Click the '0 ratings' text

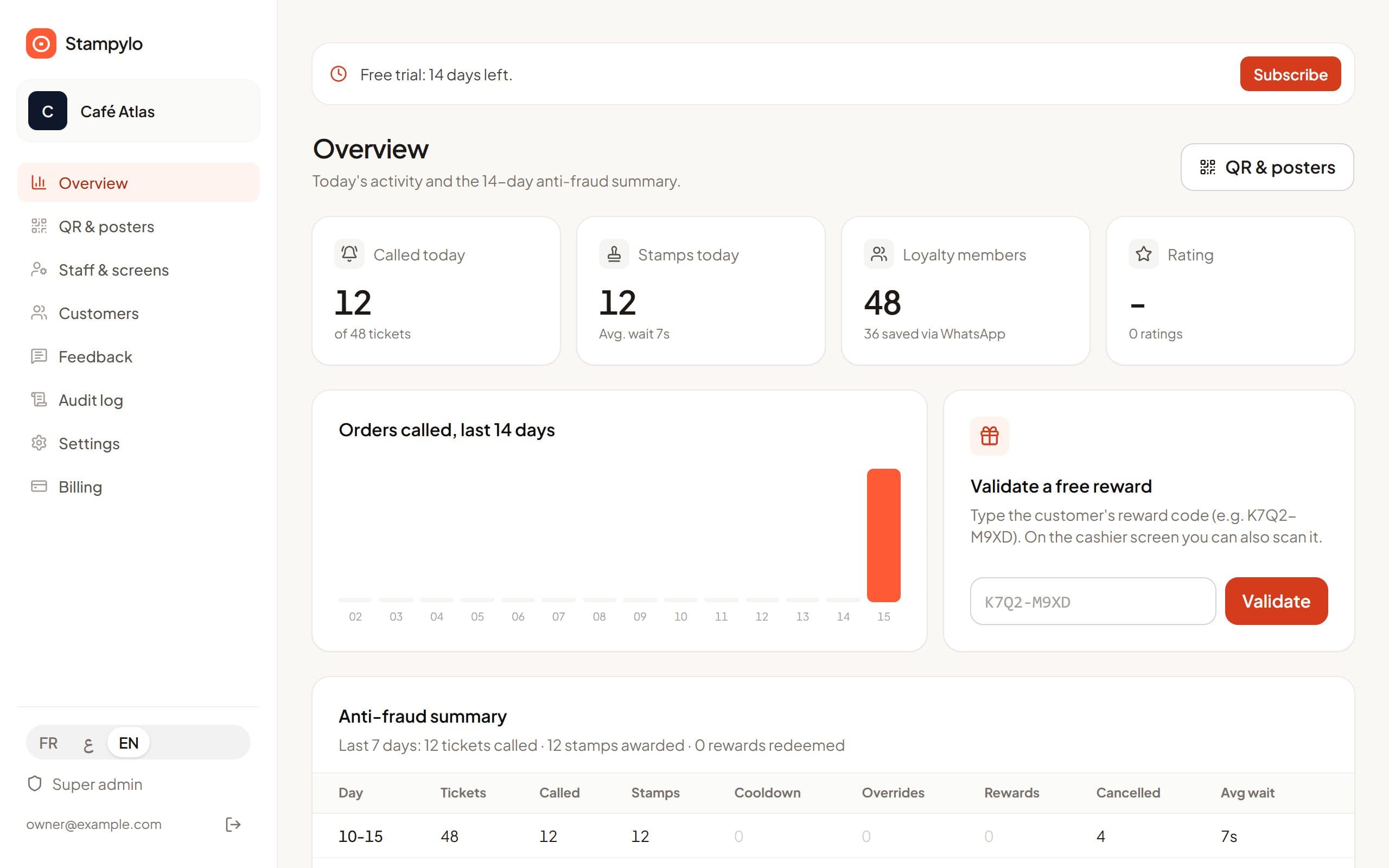1155,334
